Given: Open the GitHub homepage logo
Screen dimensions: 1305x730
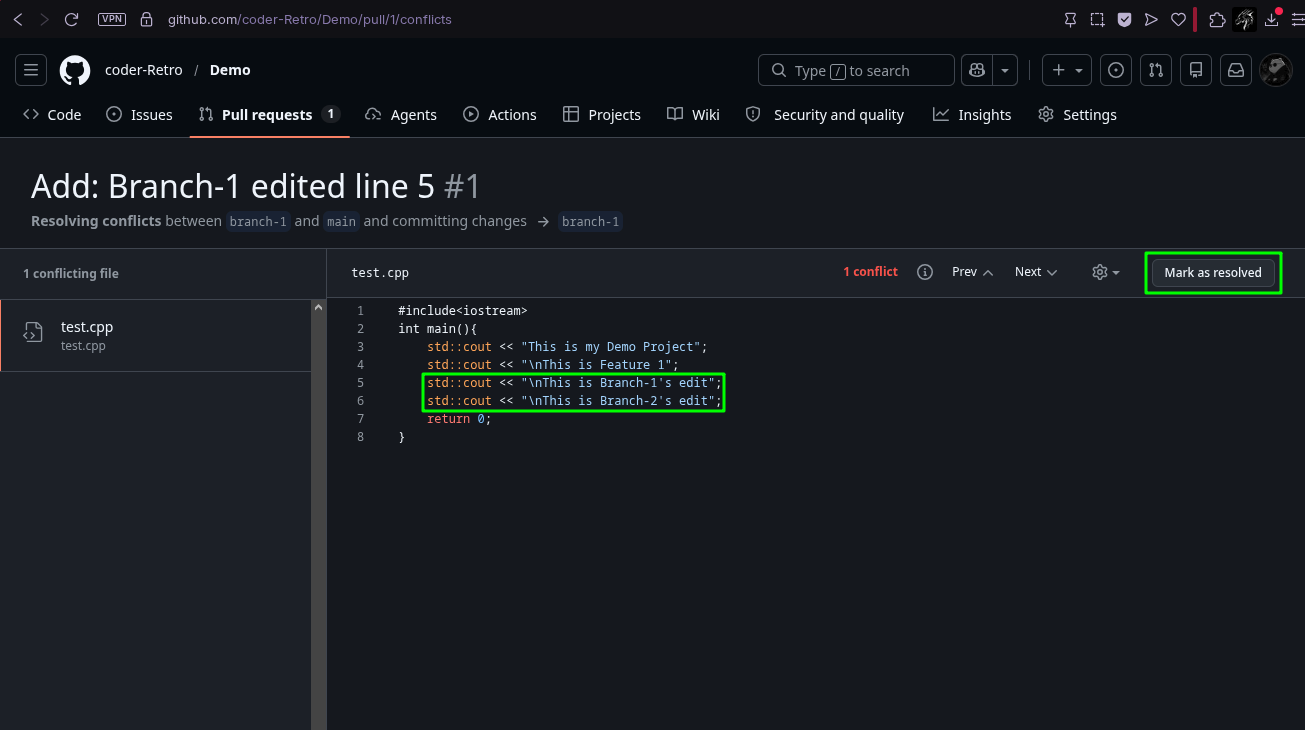Looking at the screenshot, I should [x=75, y=70].
